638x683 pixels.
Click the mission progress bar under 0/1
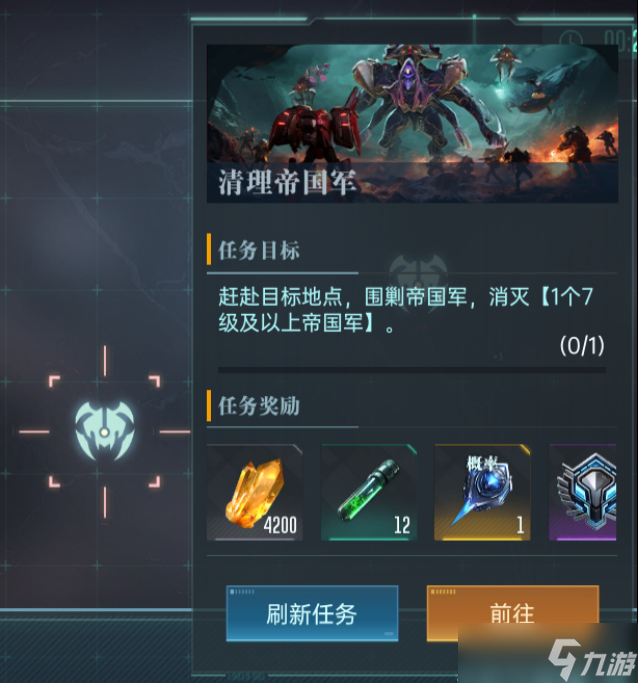412,370
